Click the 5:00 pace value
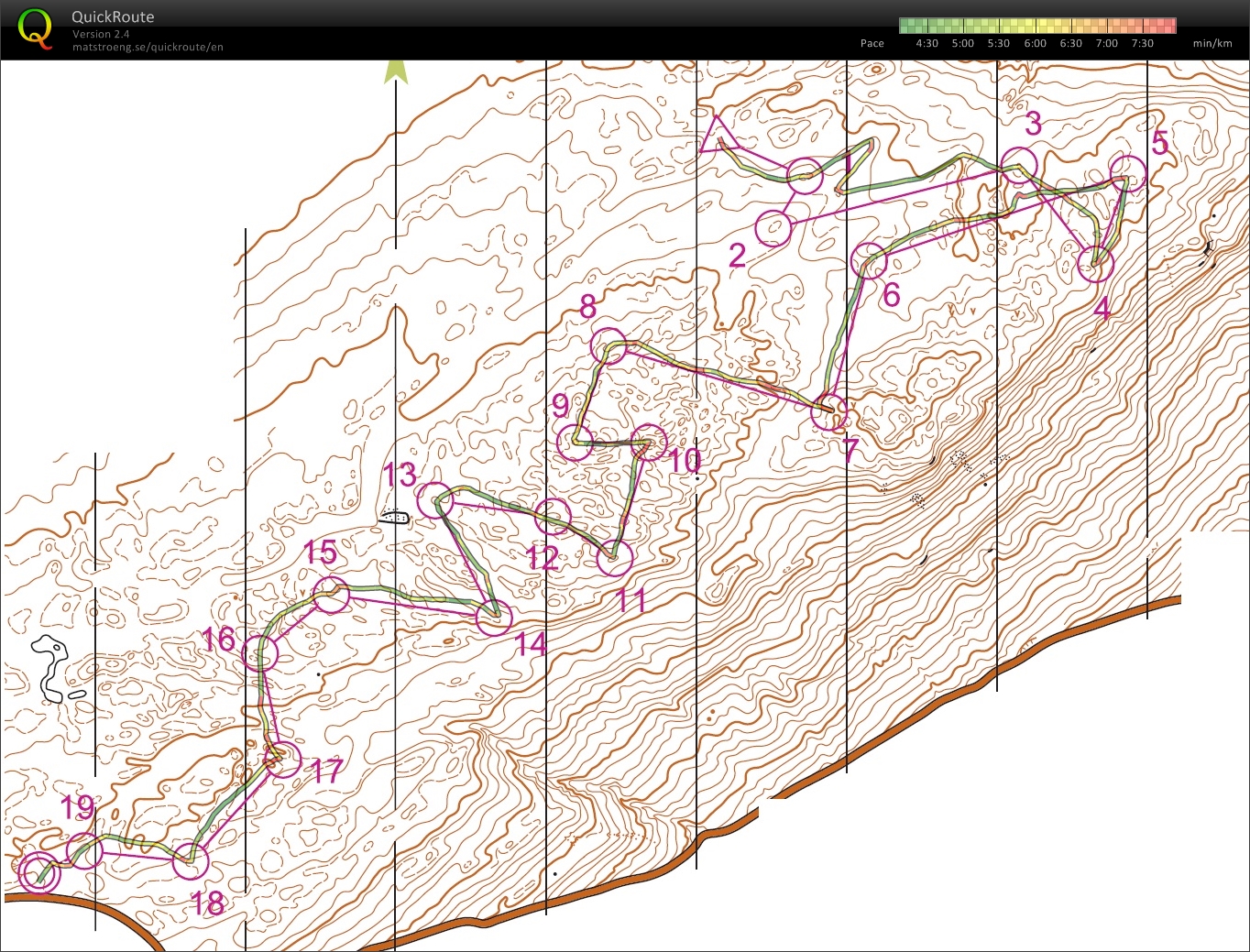Viewport: 1250px width, 952px height. coord(963,43)
